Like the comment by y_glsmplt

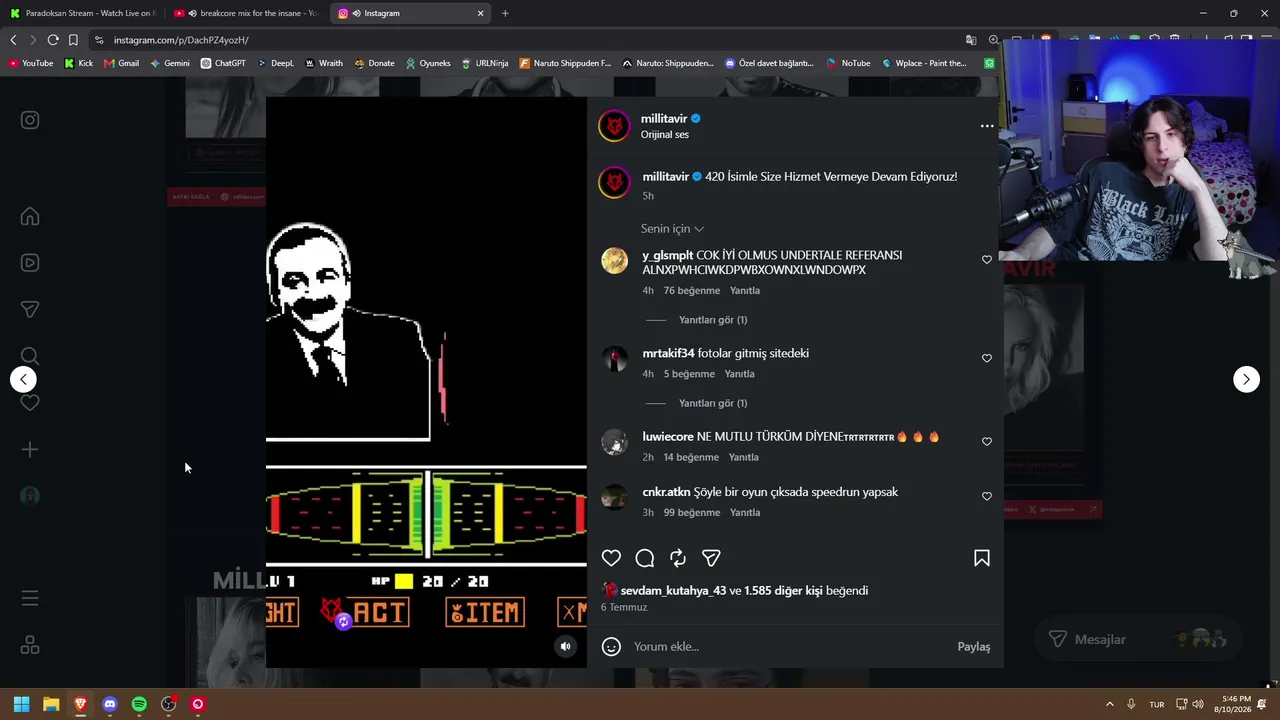pyautogui.click(x=987, y=260)
